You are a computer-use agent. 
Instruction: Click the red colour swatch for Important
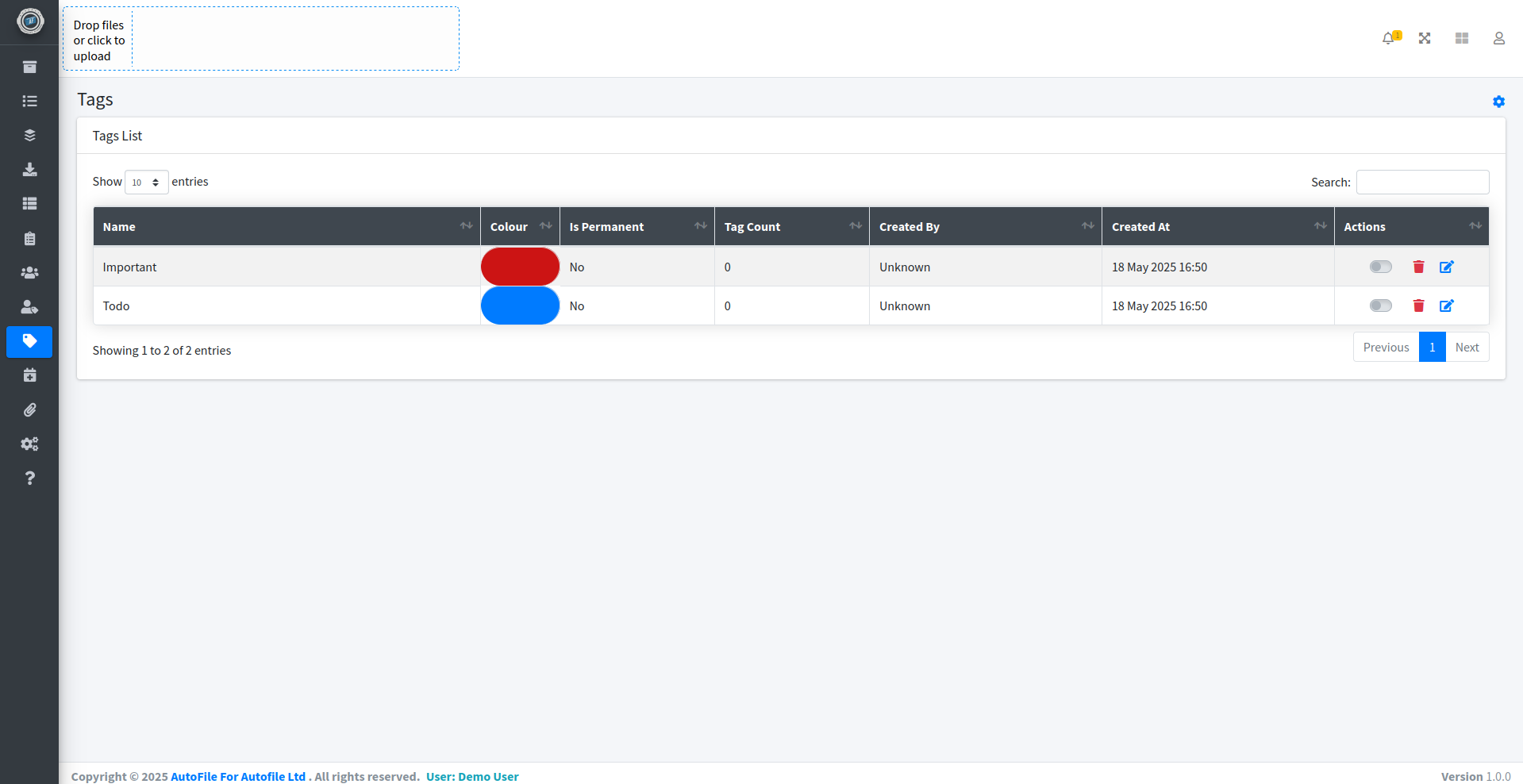coord(520,267)
